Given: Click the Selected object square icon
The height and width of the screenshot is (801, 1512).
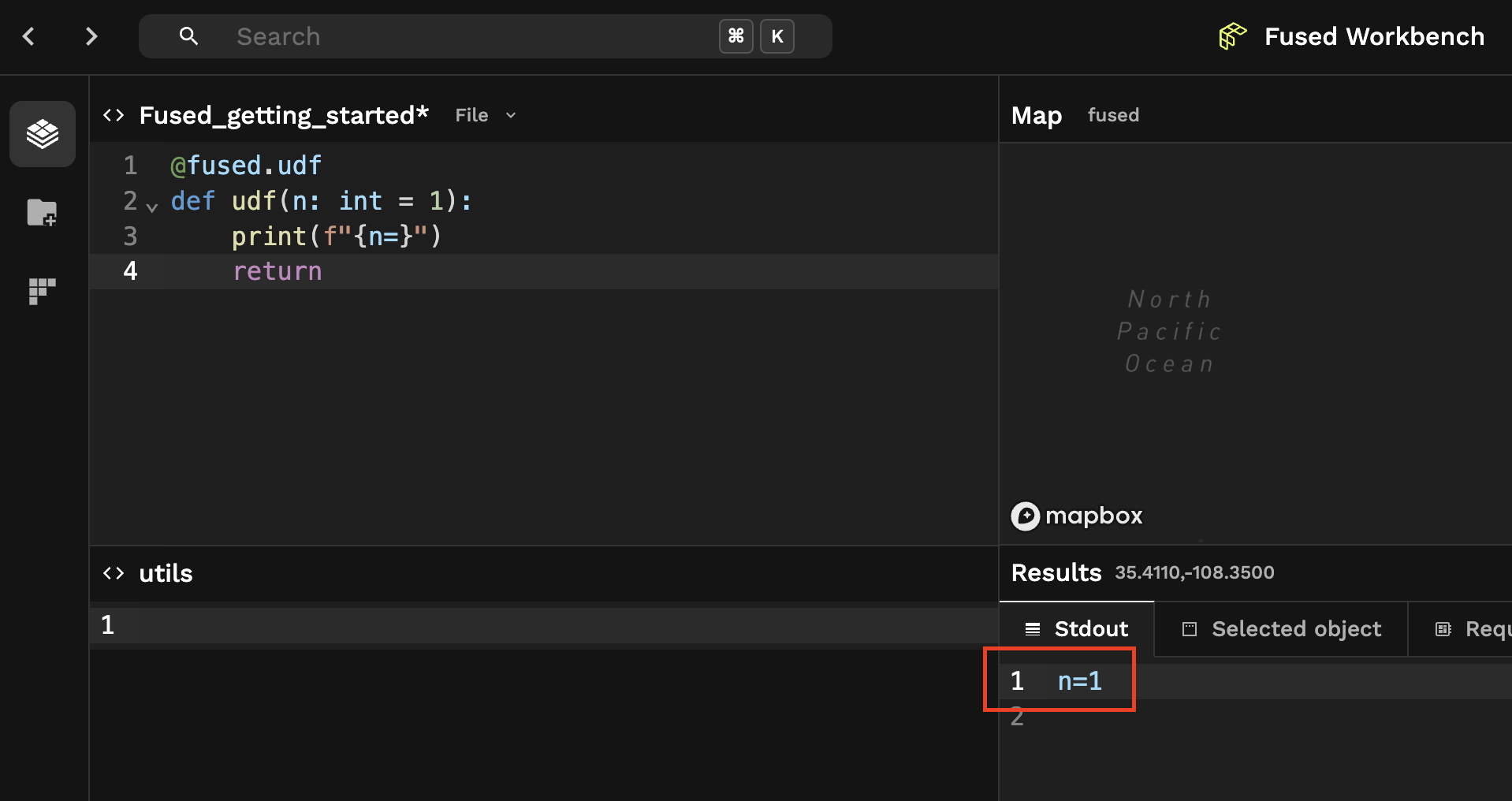Looking at the screenshot, I should [1190, 629].
